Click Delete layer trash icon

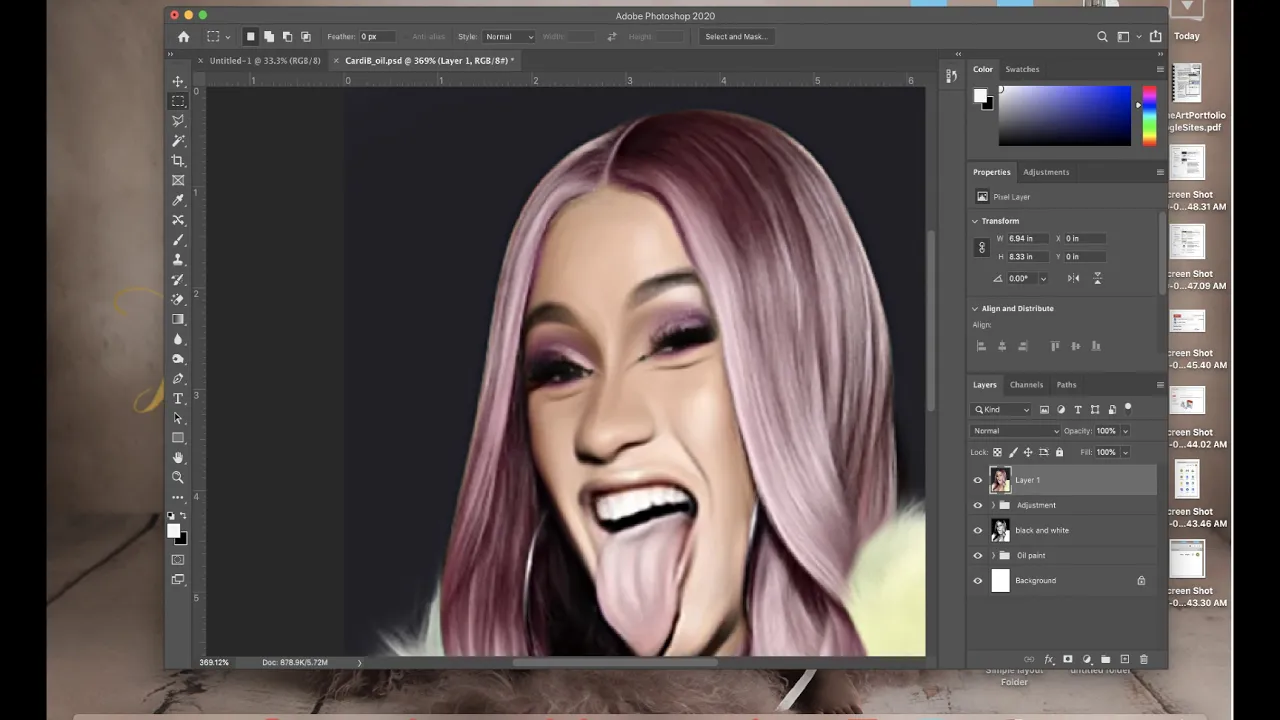[1144, 660]
